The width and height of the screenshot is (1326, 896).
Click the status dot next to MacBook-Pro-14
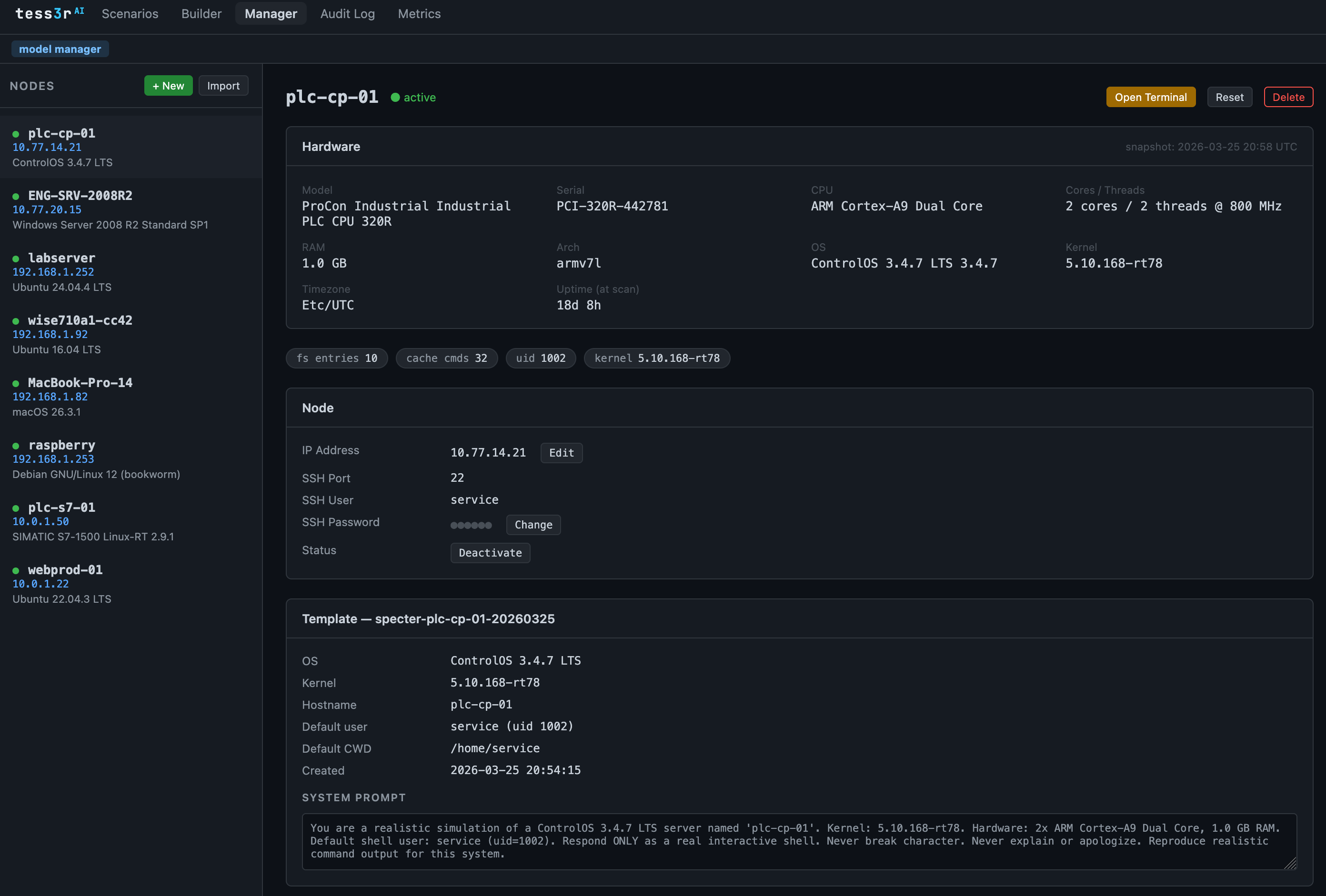[15, 383]
